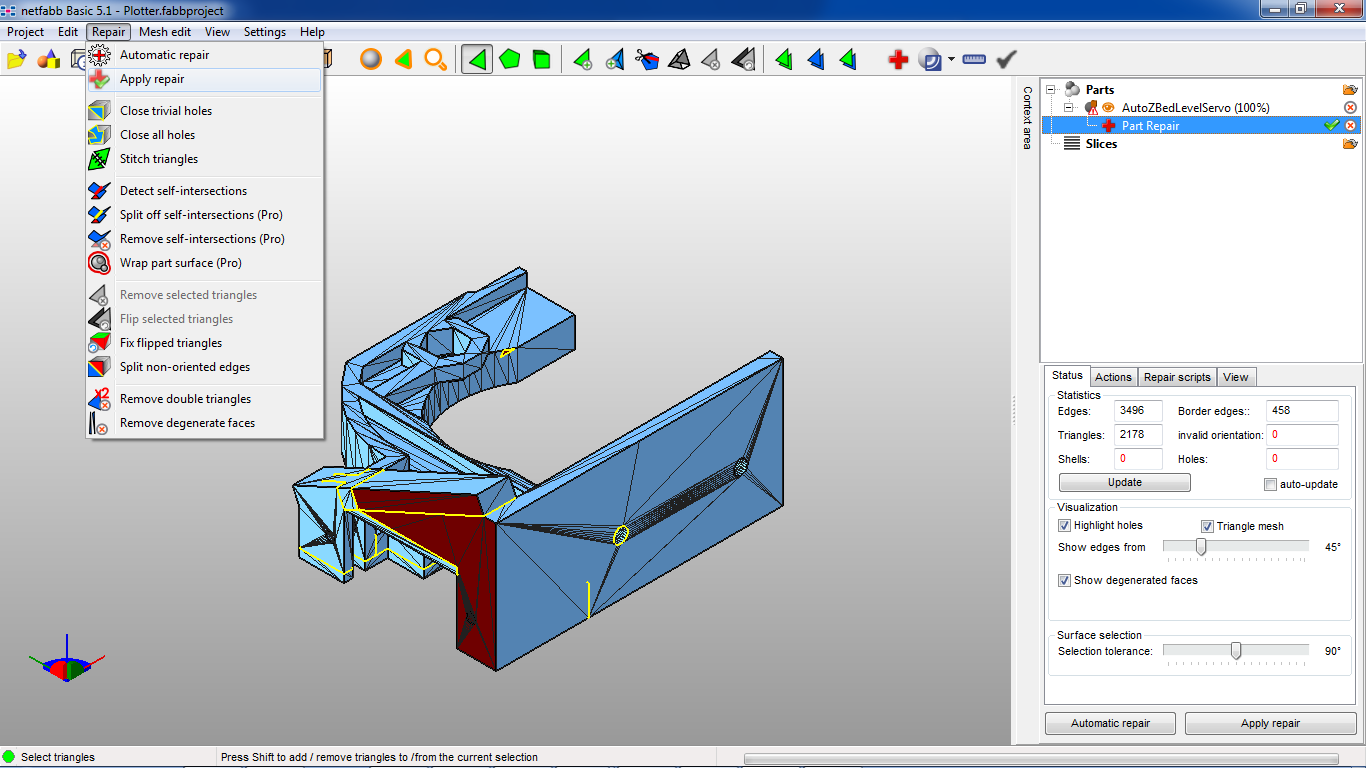This screenshot has width=1366, height=768.
Task: Click the red remove icon on Part Repair row
Action: 1350,126
